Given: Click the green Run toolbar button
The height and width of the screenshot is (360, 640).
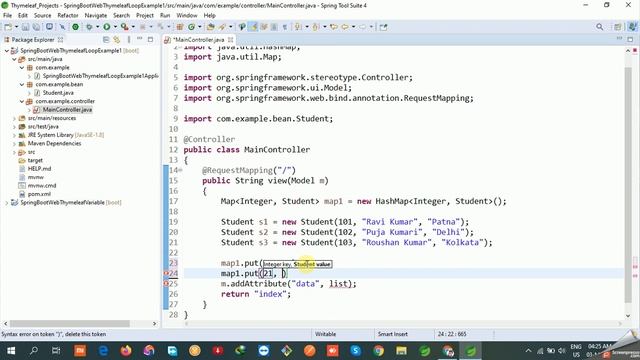Looking at the screenshot, I should [107, 27].
